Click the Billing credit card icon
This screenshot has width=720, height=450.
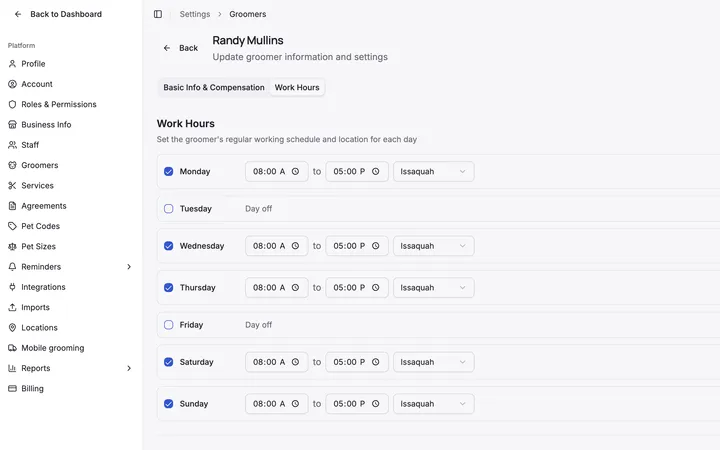(x=12, y=388)
